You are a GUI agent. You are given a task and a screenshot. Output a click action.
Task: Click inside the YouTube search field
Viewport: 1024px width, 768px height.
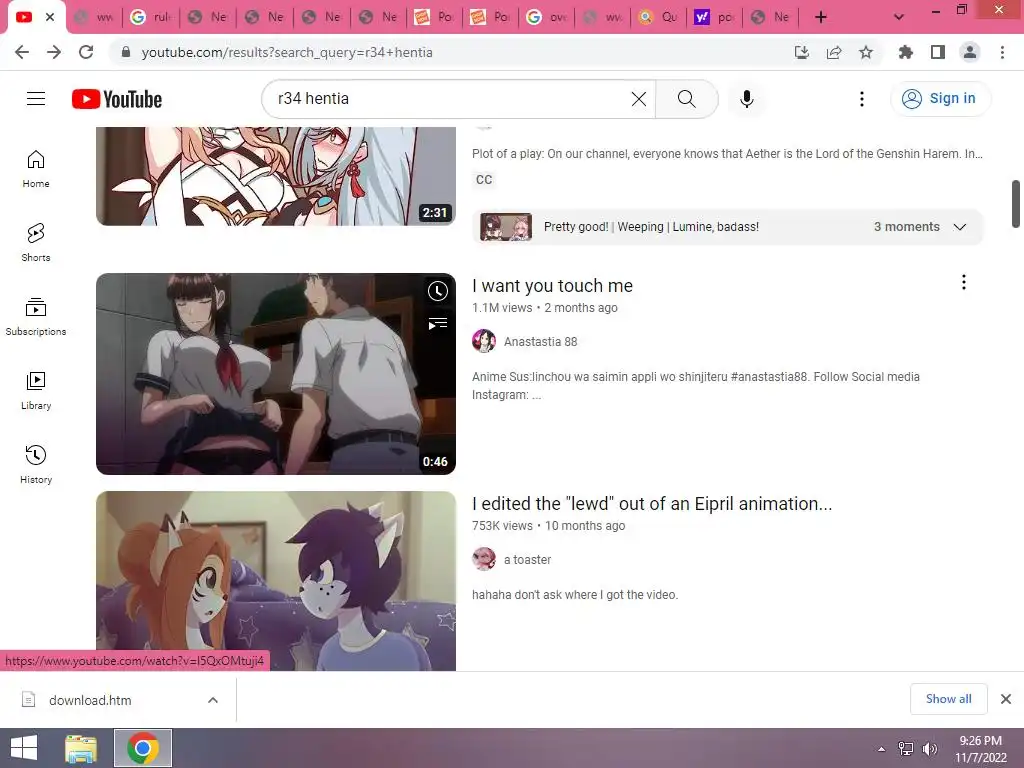451,99
